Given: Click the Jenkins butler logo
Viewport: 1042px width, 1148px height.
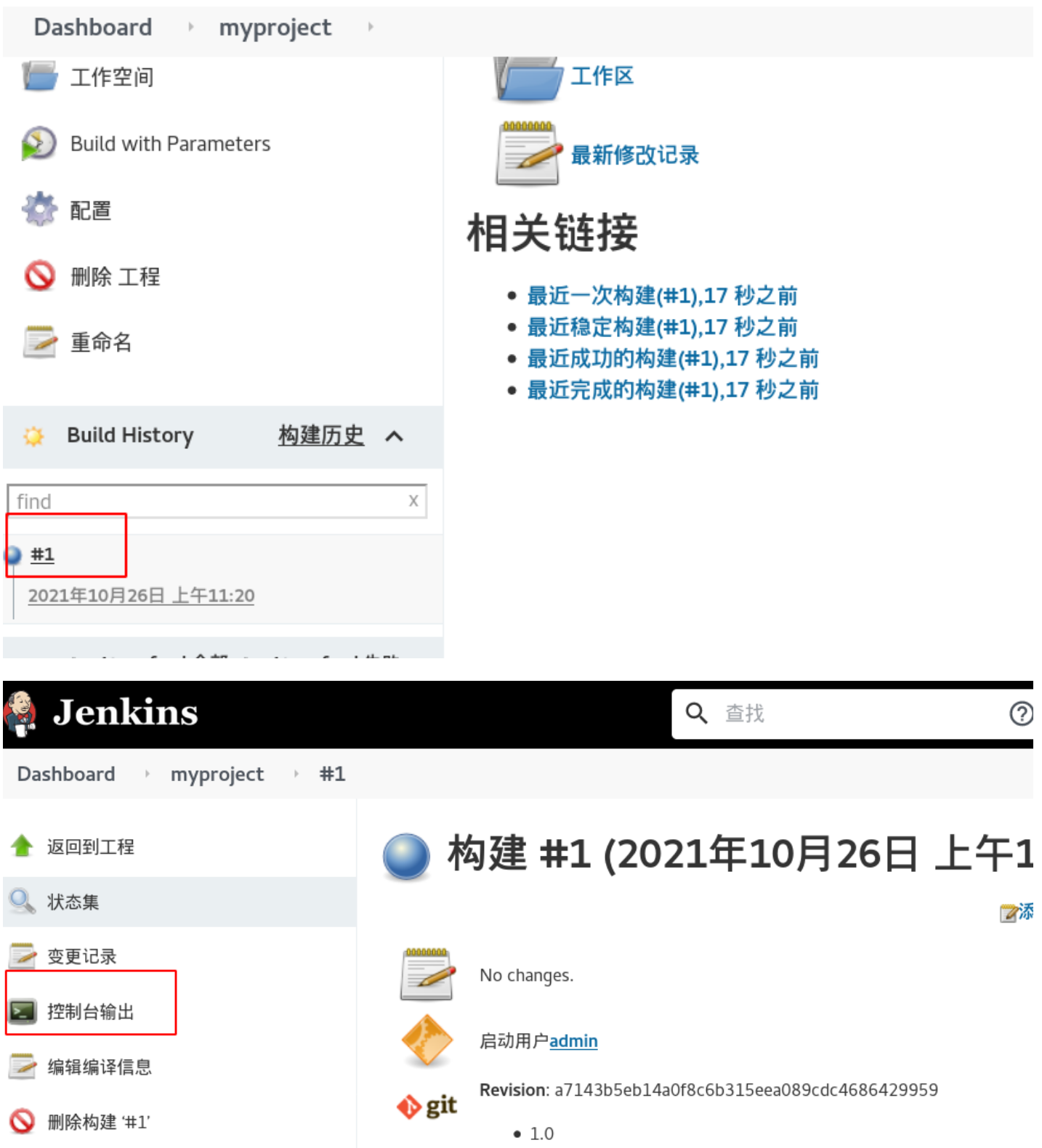Looking at the screenshot, I should (x=20, y=713).
